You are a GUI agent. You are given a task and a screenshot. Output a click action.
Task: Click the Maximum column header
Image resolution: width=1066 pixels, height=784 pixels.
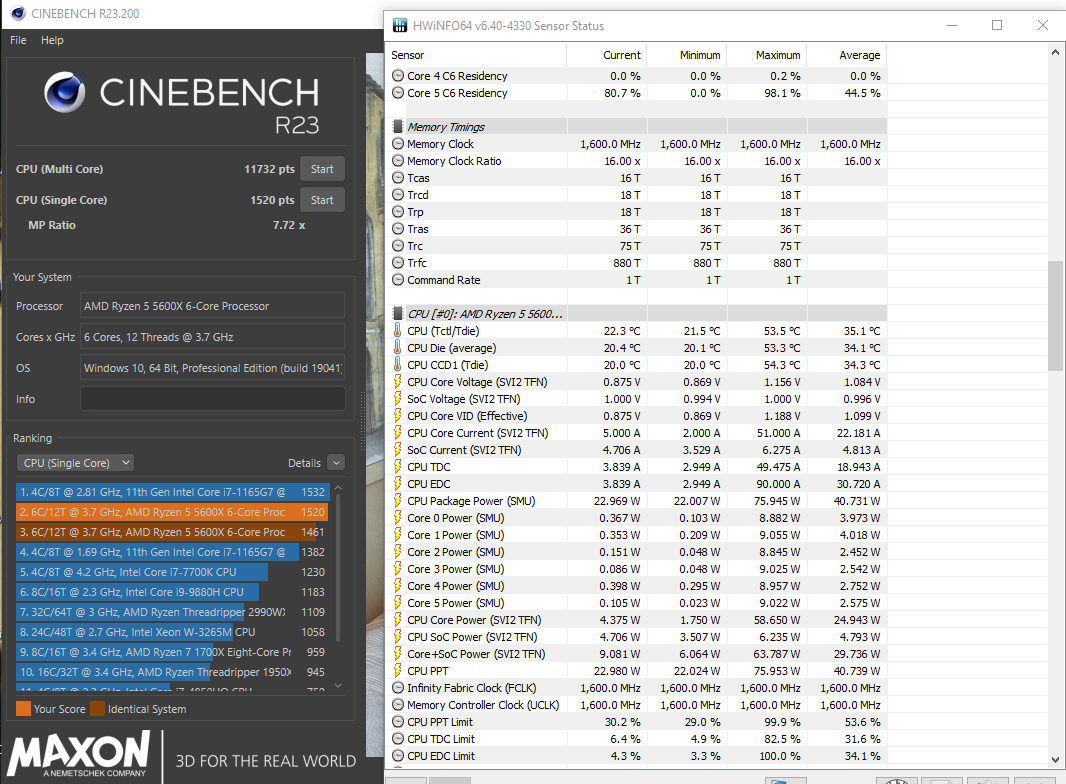click(x=767, y=55)
